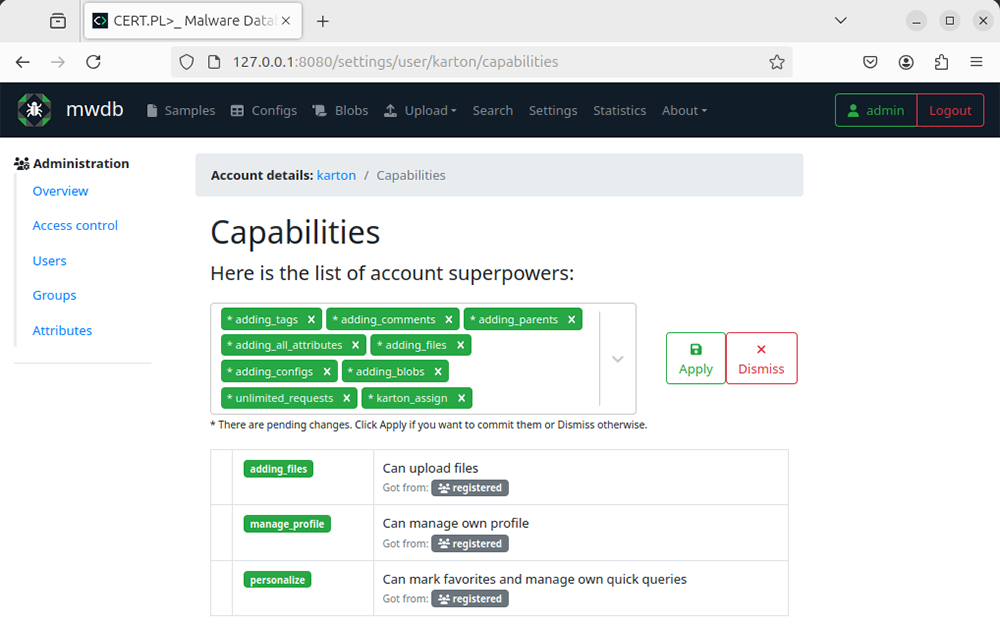
Task: Expand the capabilities selection dropdown chevron
Action: [617, 359]
